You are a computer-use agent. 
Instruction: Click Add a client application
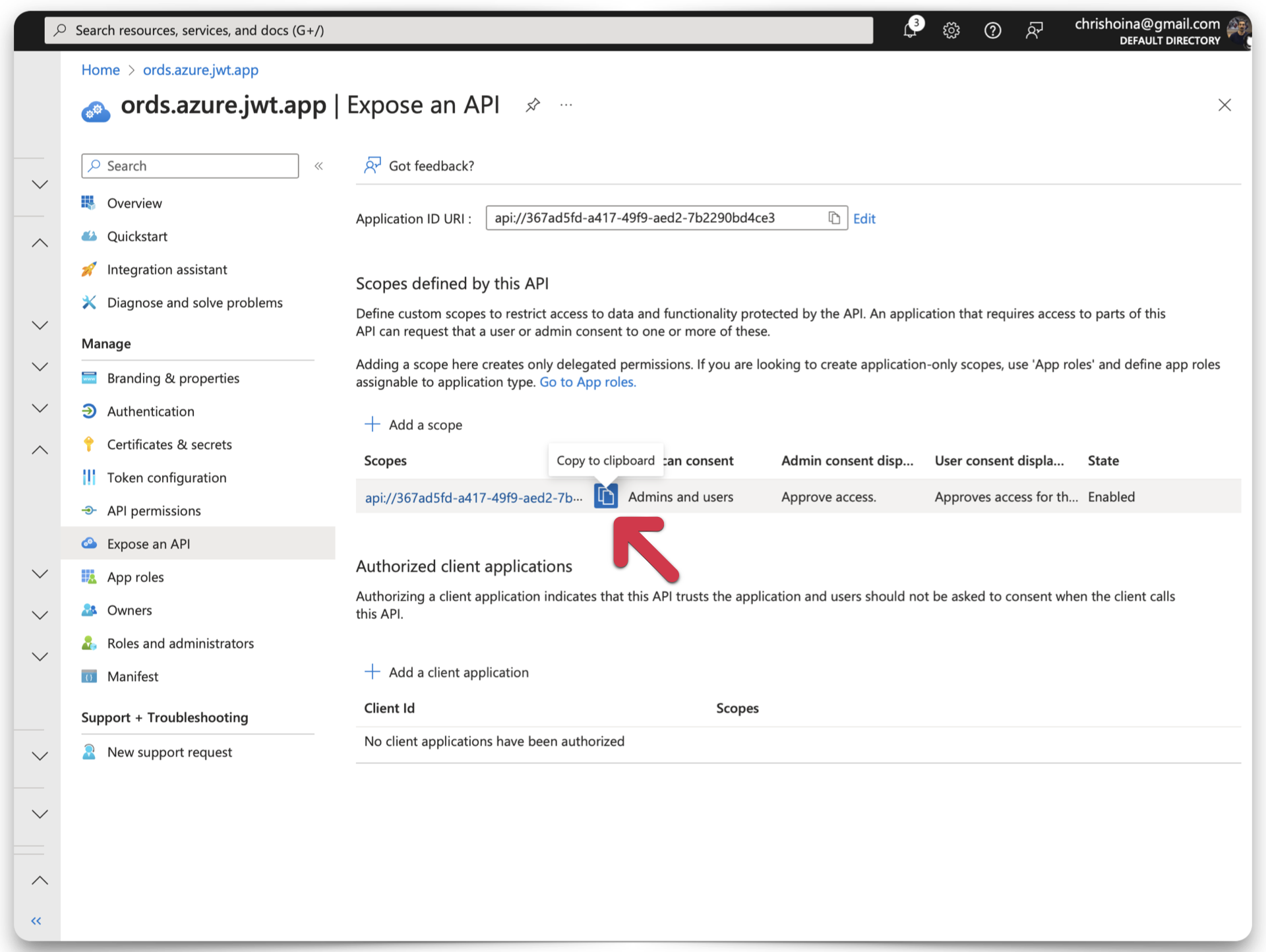(458, 672)
